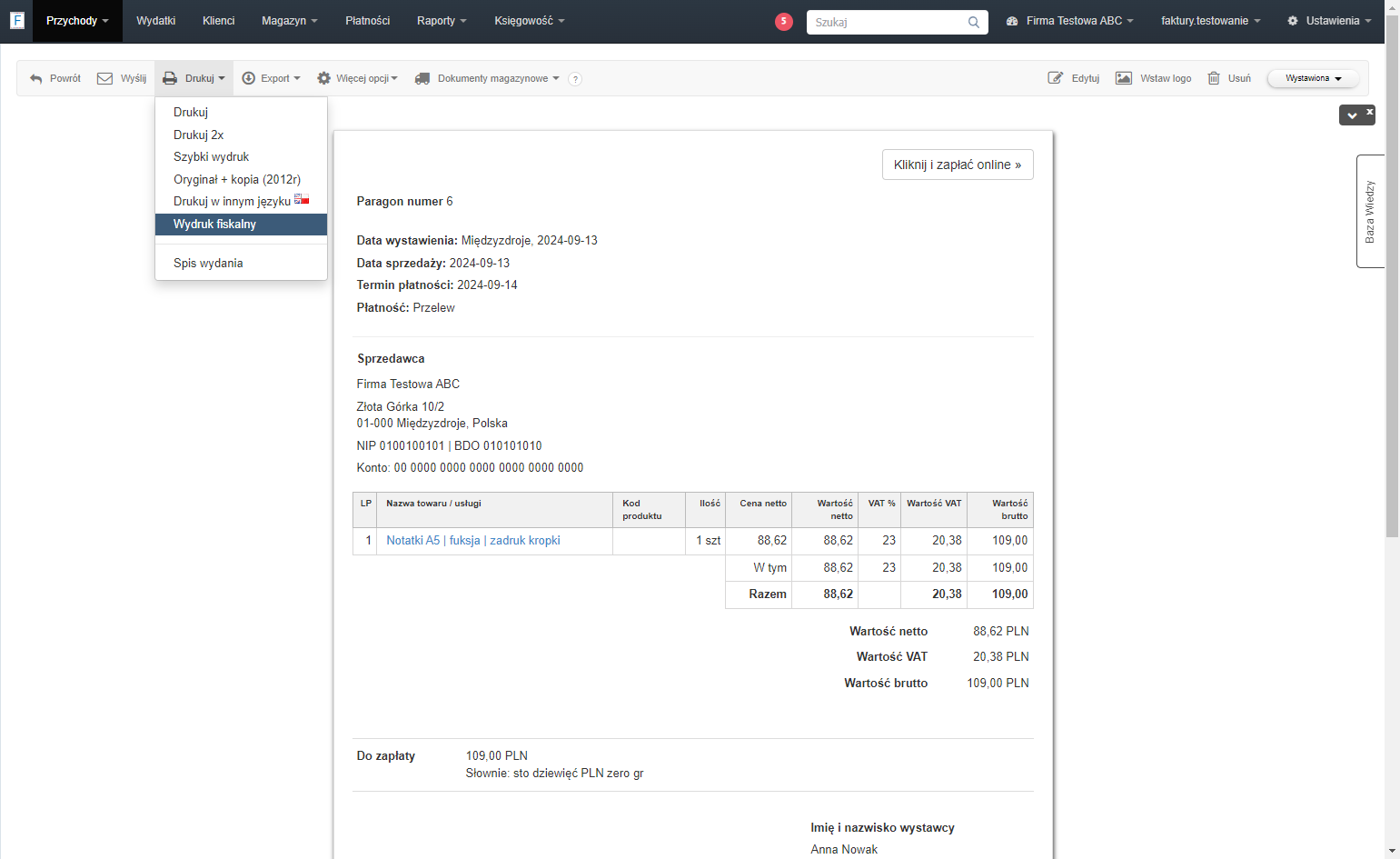Select Spis wydania
This screenshot has width=1400, height=859.
coord(241,264)
